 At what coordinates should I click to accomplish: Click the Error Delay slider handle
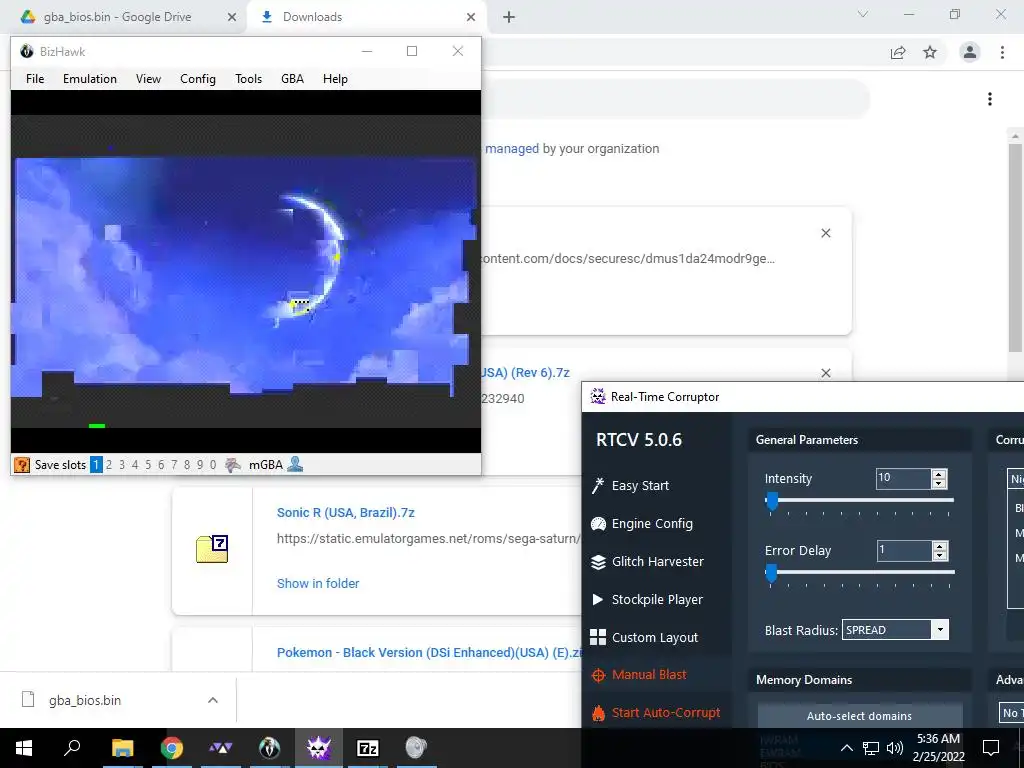coord(771,573)
